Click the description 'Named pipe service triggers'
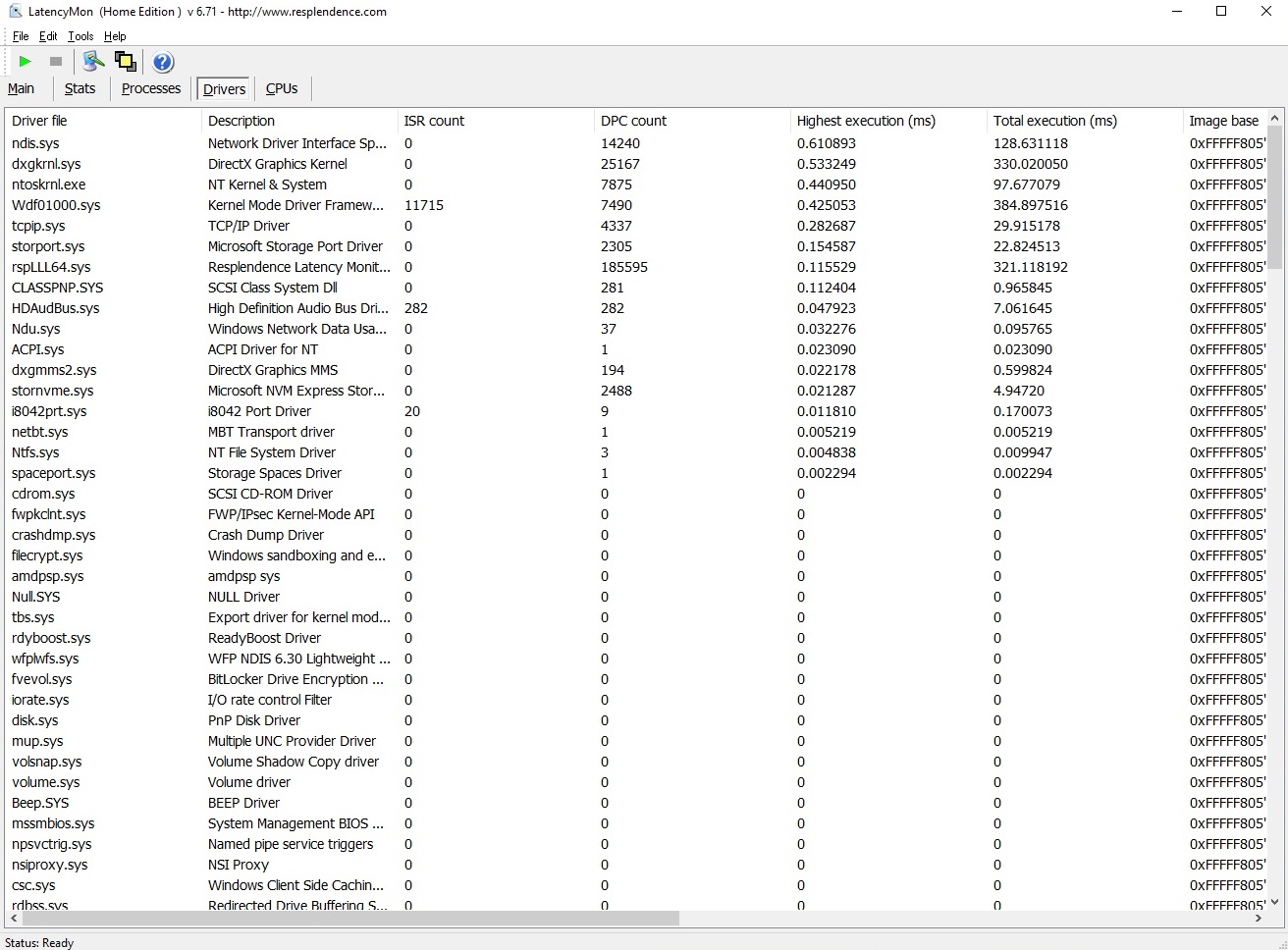This screenshot has width=1288, height=950. coord(291,844)
